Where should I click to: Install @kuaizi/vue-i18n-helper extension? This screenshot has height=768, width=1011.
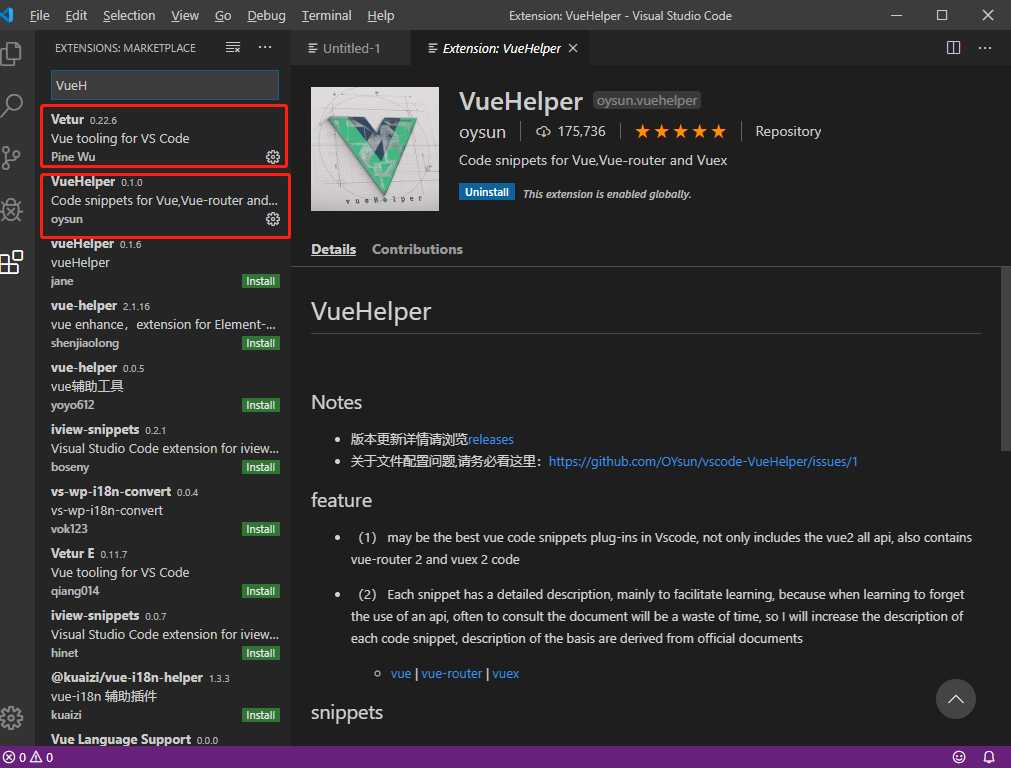click(x=260, y=715)
